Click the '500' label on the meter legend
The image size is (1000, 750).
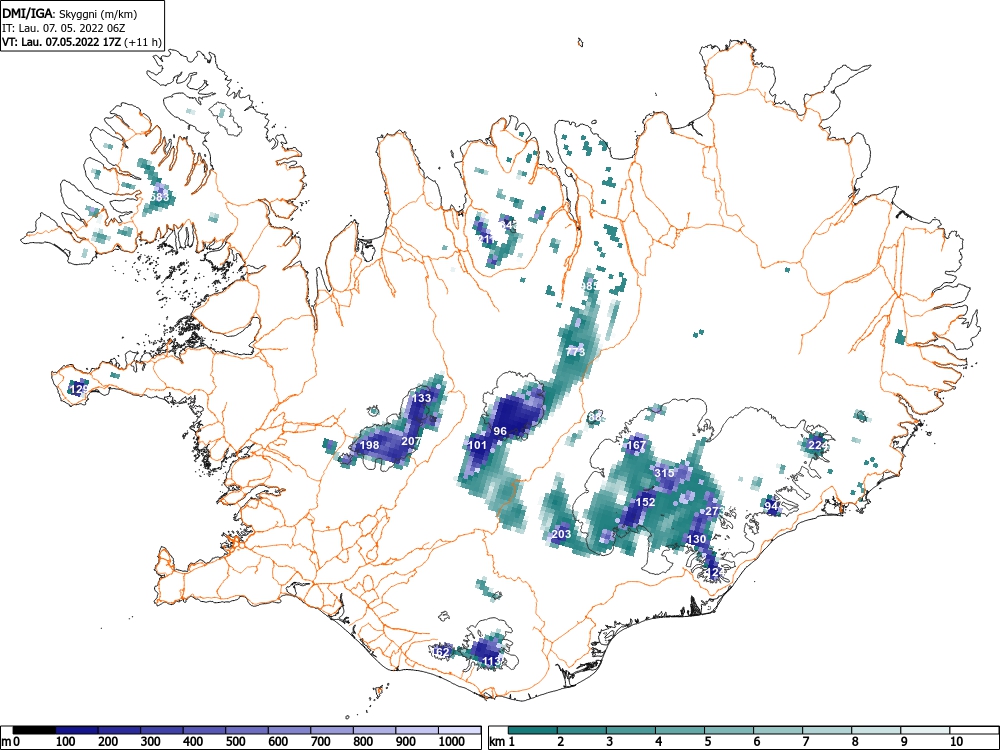coord(236,742)
